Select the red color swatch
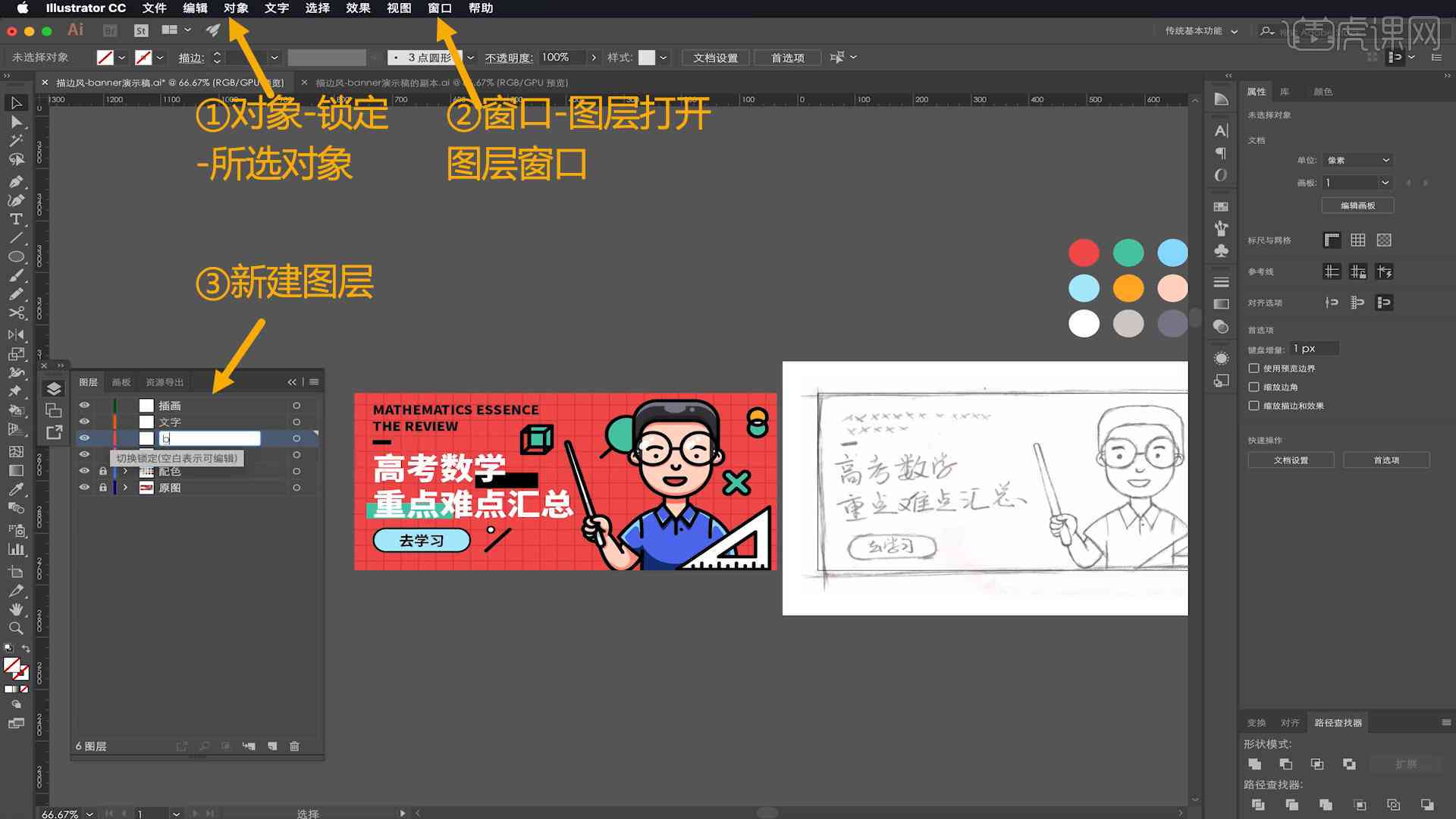Screen dimensions: 1456x819 click(1084, 252)
